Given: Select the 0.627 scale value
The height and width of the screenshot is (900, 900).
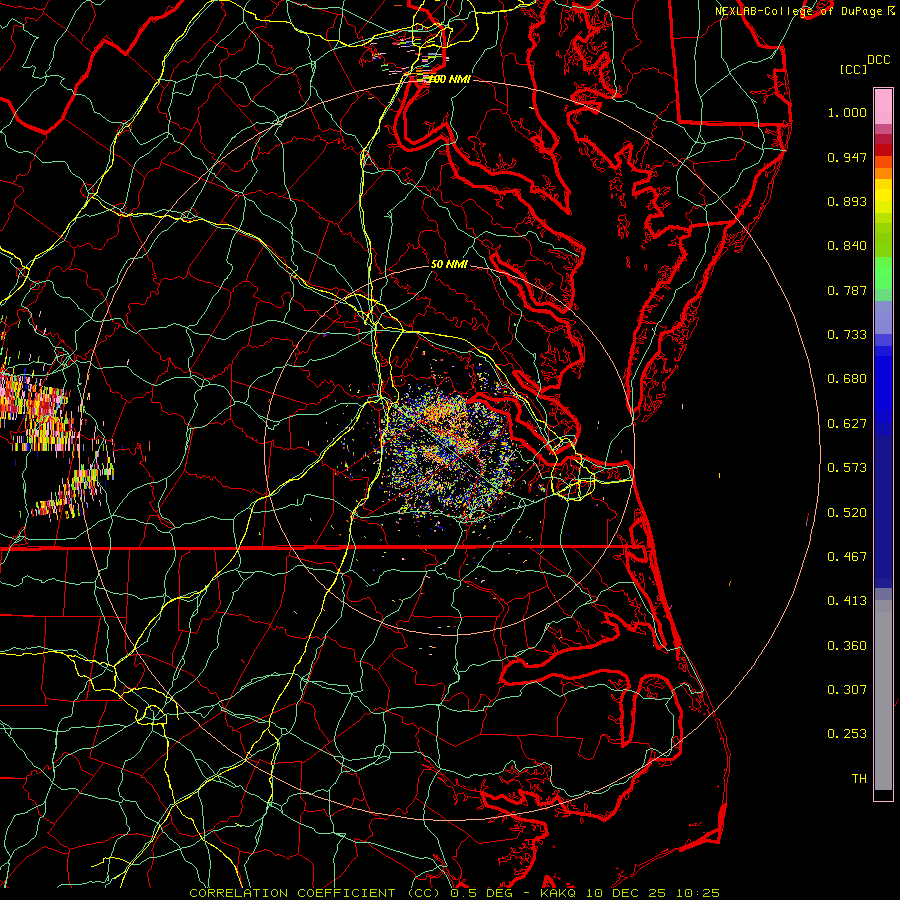Looking at the screenshot, I should coord(847,424).
